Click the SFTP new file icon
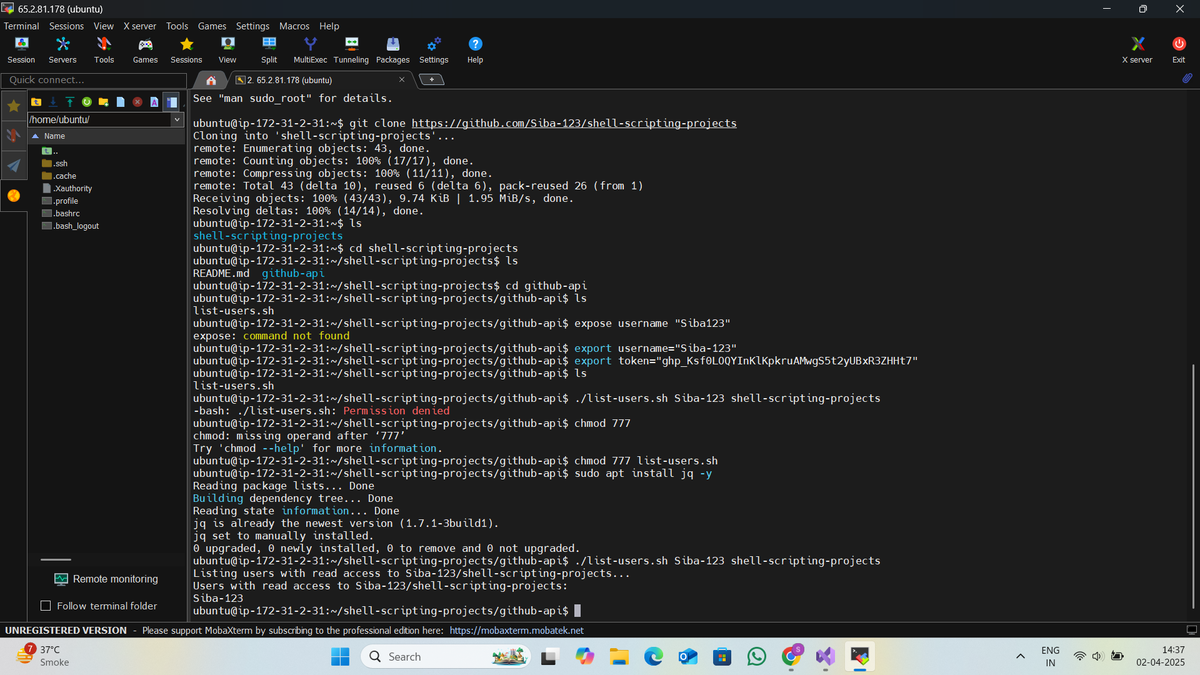Viewport: 1200px width, 675px height. tap(120, 101)
